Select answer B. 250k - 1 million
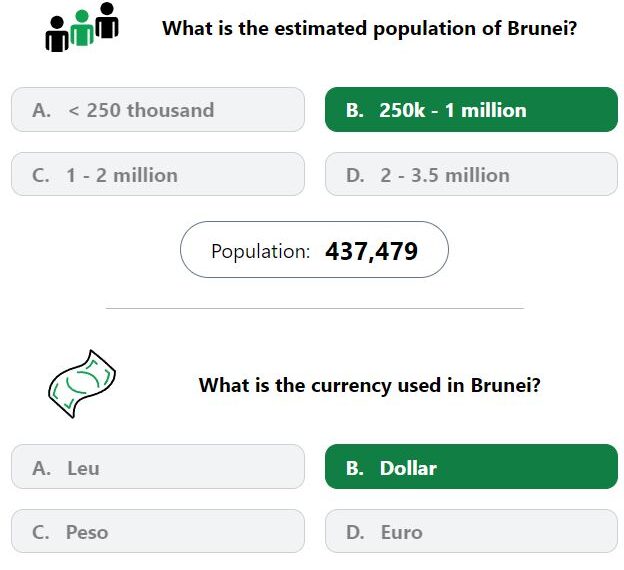Screen dimensions: 624x570 click(471, 110)
